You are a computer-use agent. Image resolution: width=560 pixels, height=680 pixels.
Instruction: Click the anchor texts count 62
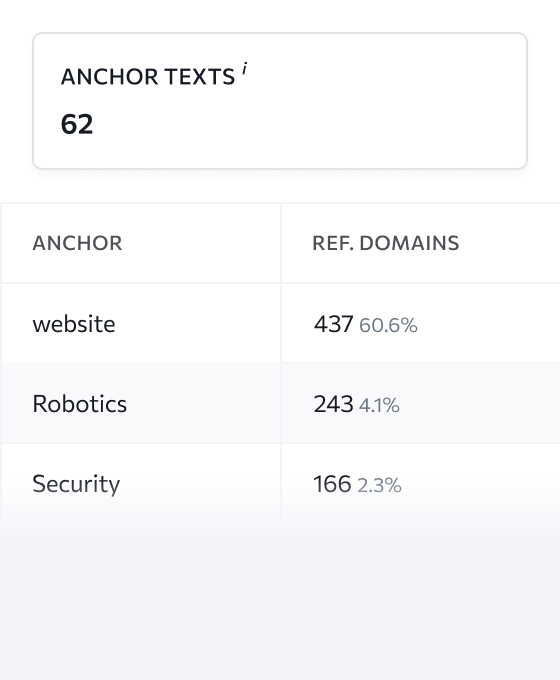tap(77, 124)
